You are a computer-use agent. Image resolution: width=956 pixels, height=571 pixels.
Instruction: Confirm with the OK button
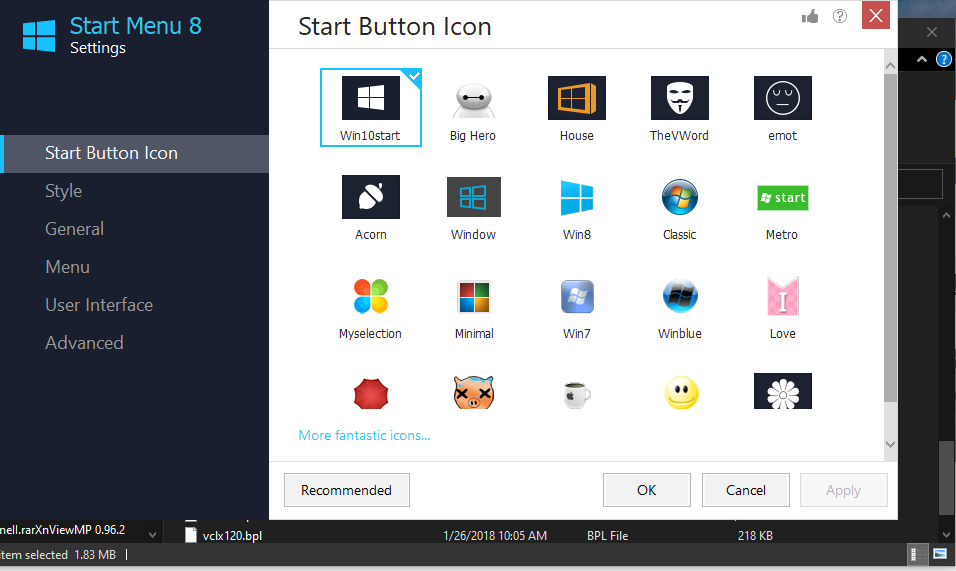point(647,490)
